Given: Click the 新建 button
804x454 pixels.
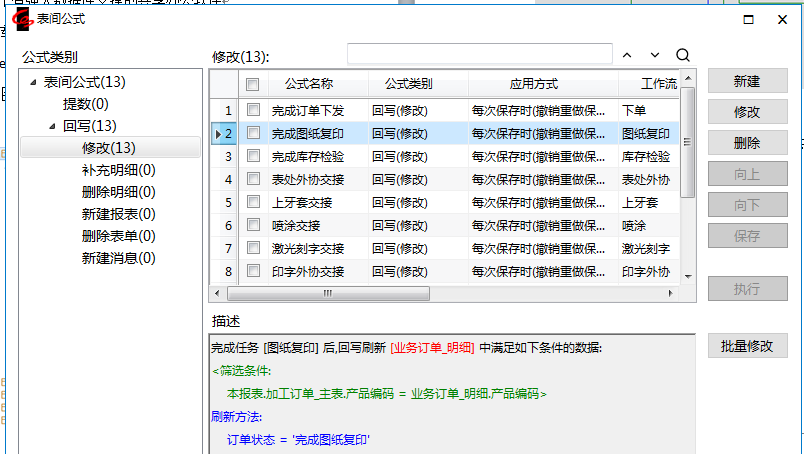Looking at the screenshot, I should coord(747,82).
